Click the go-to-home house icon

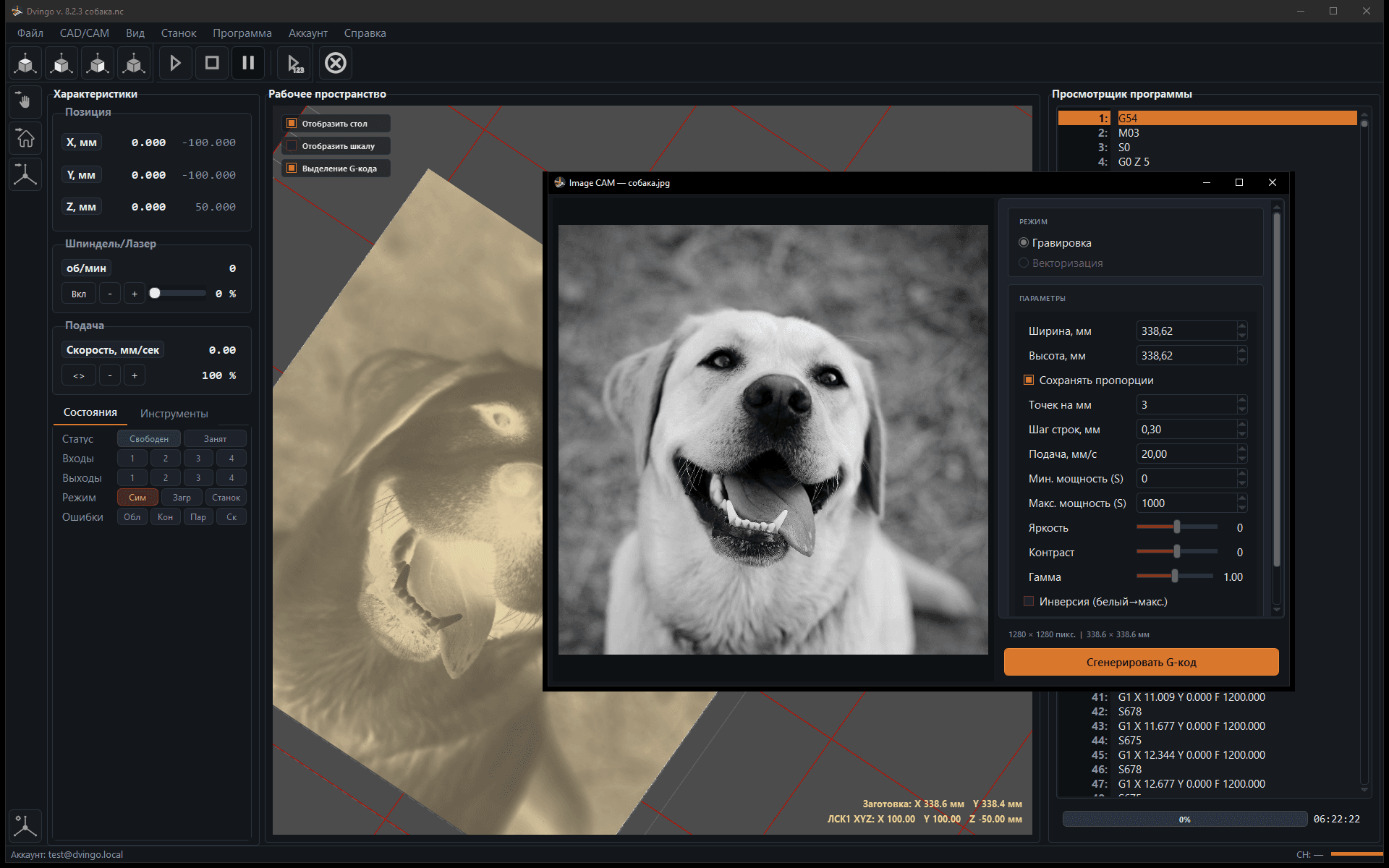(25, 137)
